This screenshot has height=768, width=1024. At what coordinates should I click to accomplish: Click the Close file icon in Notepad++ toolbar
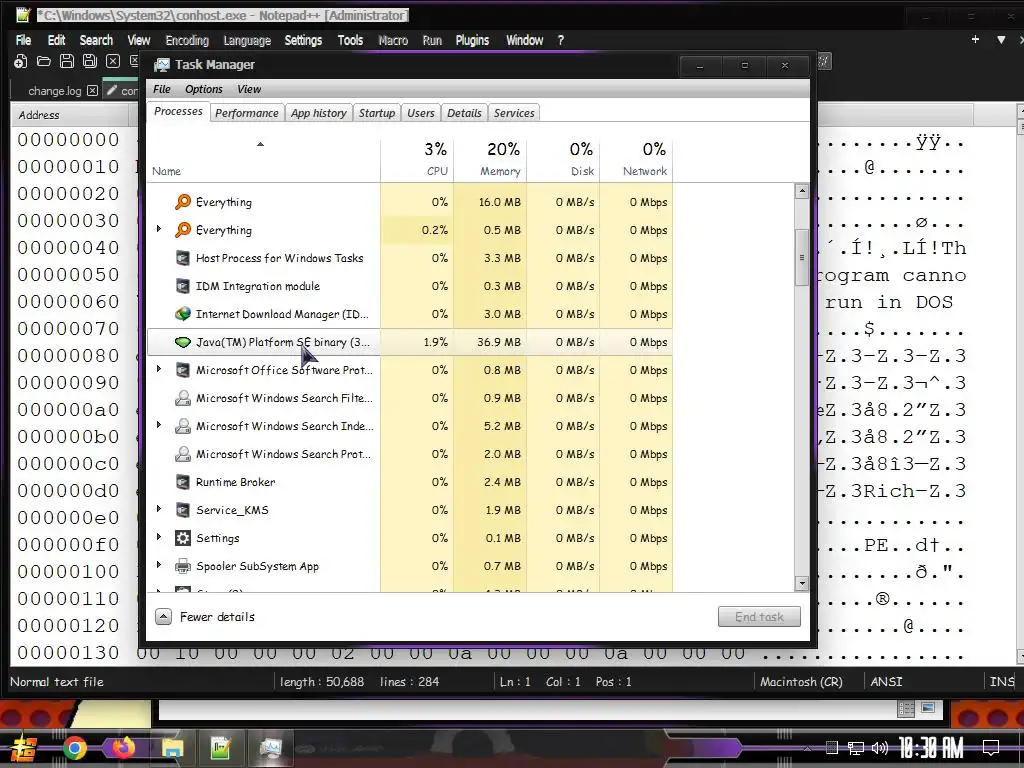point(113,61)
